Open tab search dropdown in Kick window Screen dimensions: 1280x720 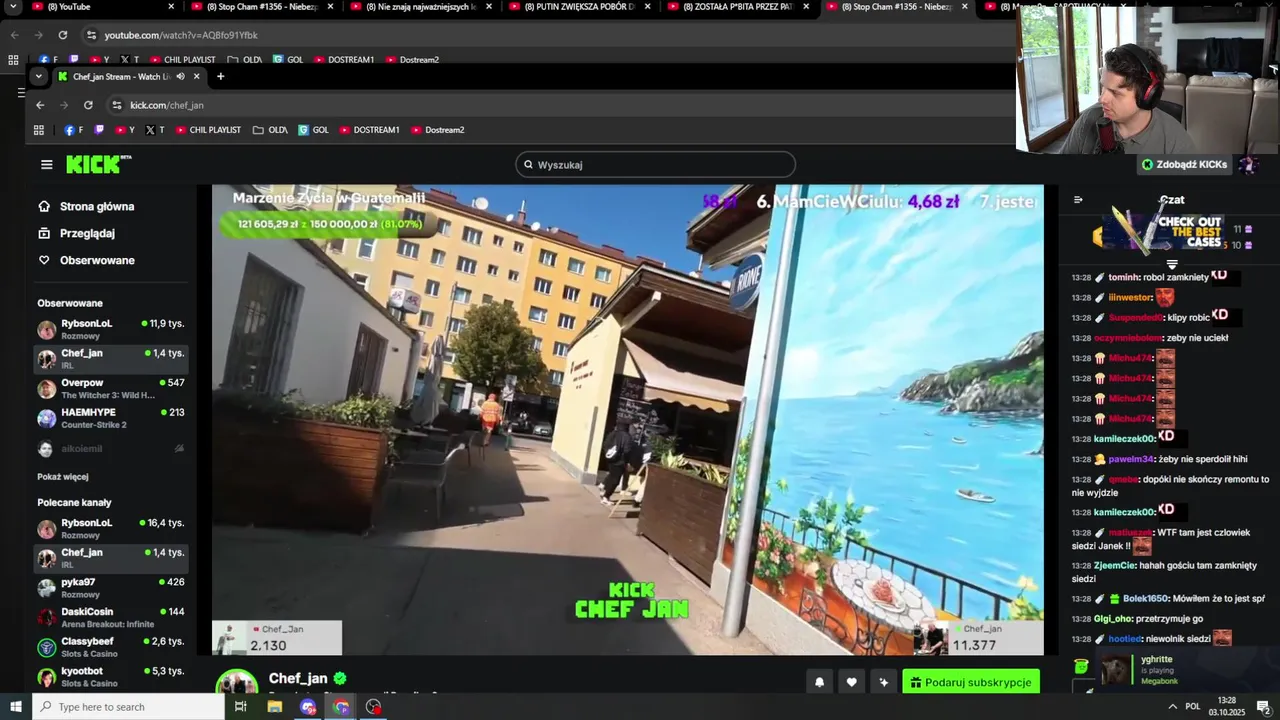click(x=38, y=77)
